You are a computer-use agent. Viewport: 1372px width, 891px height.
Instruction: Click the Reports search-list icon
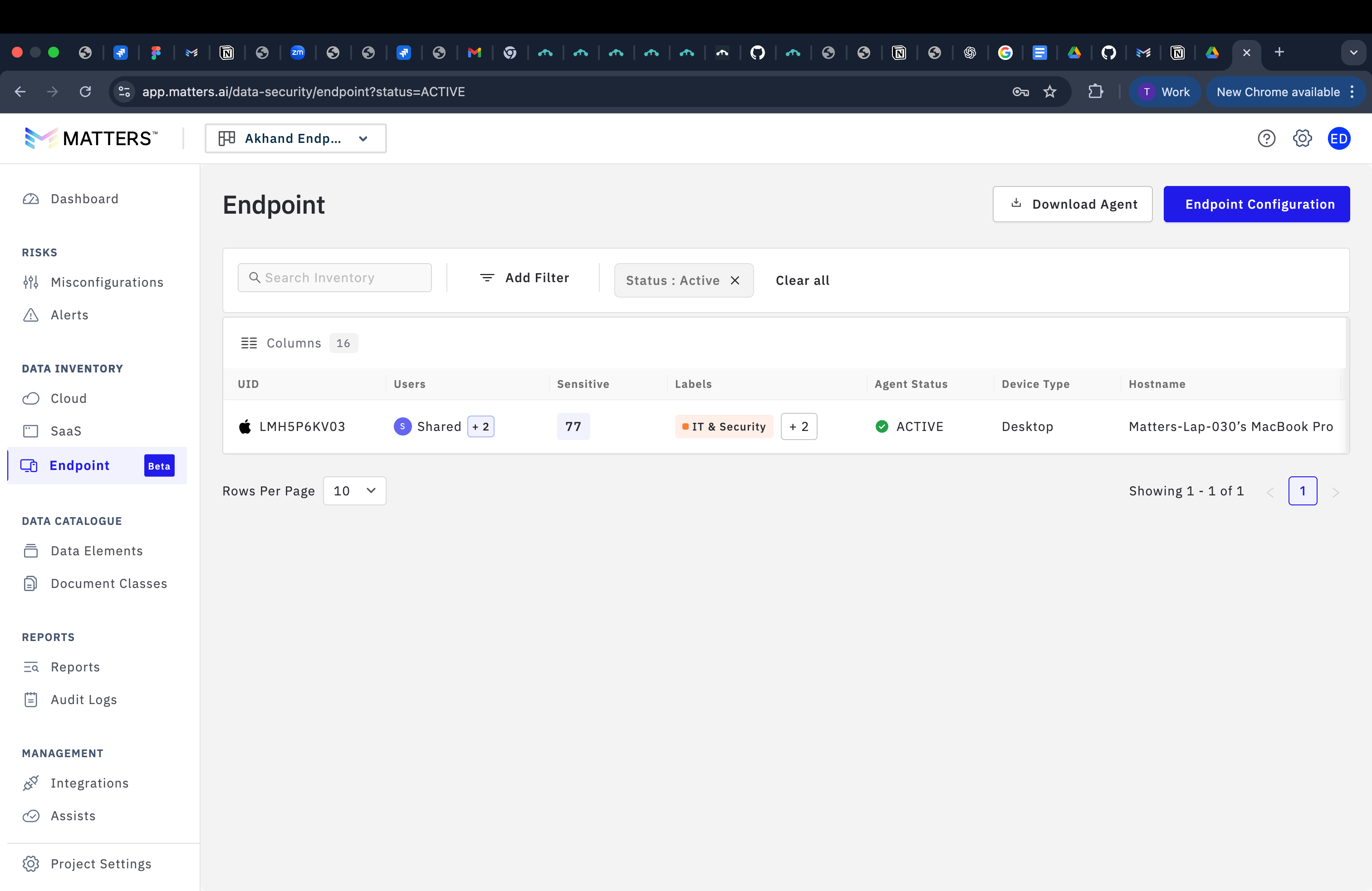(30, 667)
